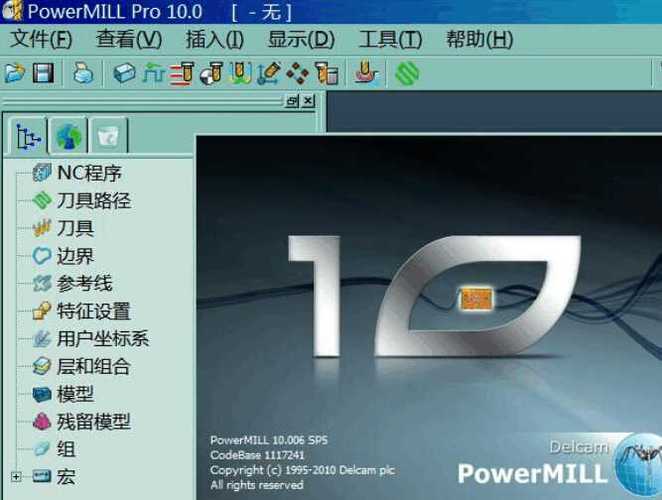Click the Tool Axis pencil icon
This screenshot has width=662, height=500.
[x=269, y=73]
